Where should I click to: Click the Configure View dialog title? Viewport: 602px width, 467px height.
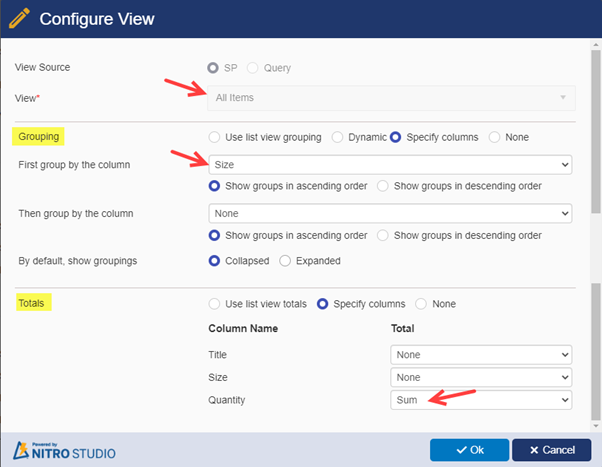pos(97,19)
